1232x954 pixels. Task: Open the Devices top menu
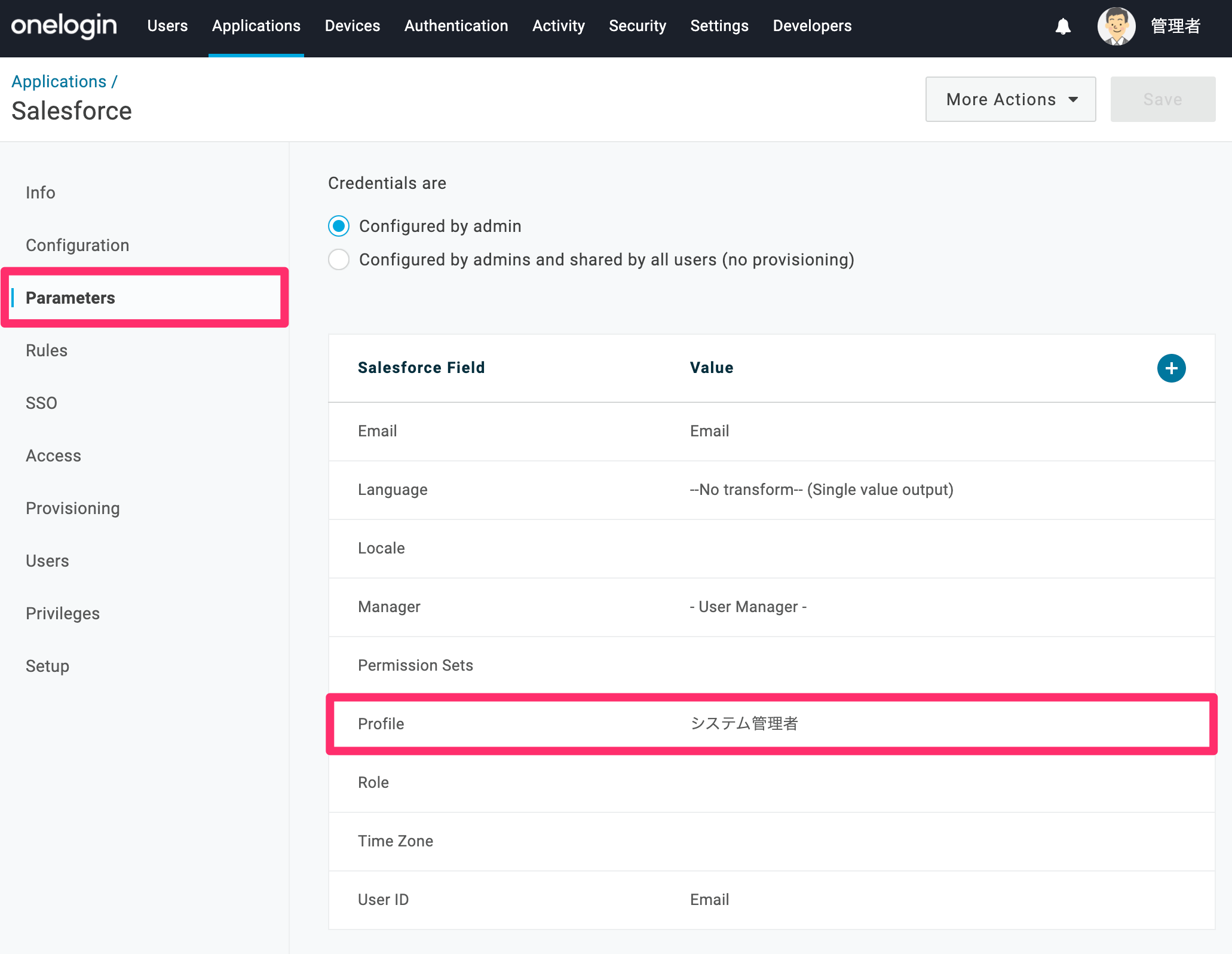coord(353,26)
